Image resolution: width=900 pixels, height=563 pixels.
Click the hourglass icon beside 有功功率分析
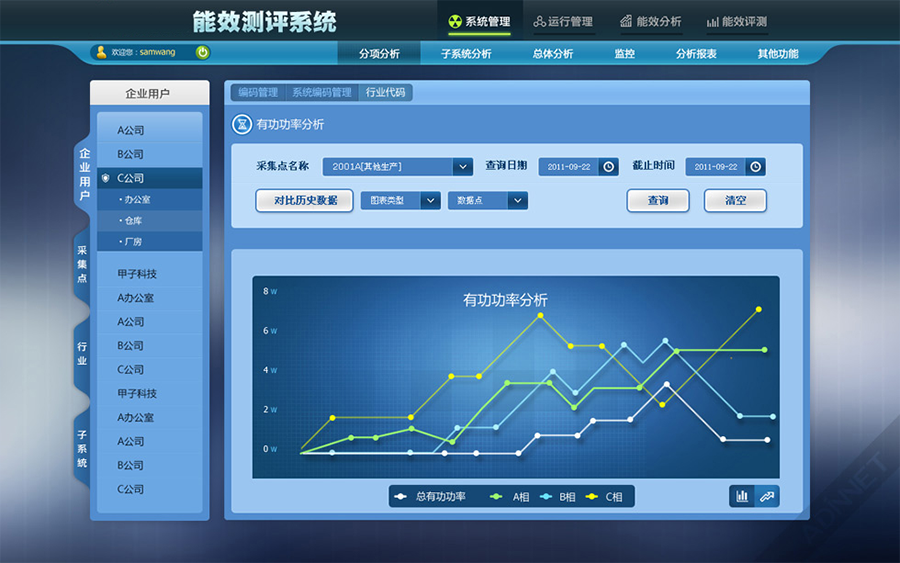pos(242,125)
